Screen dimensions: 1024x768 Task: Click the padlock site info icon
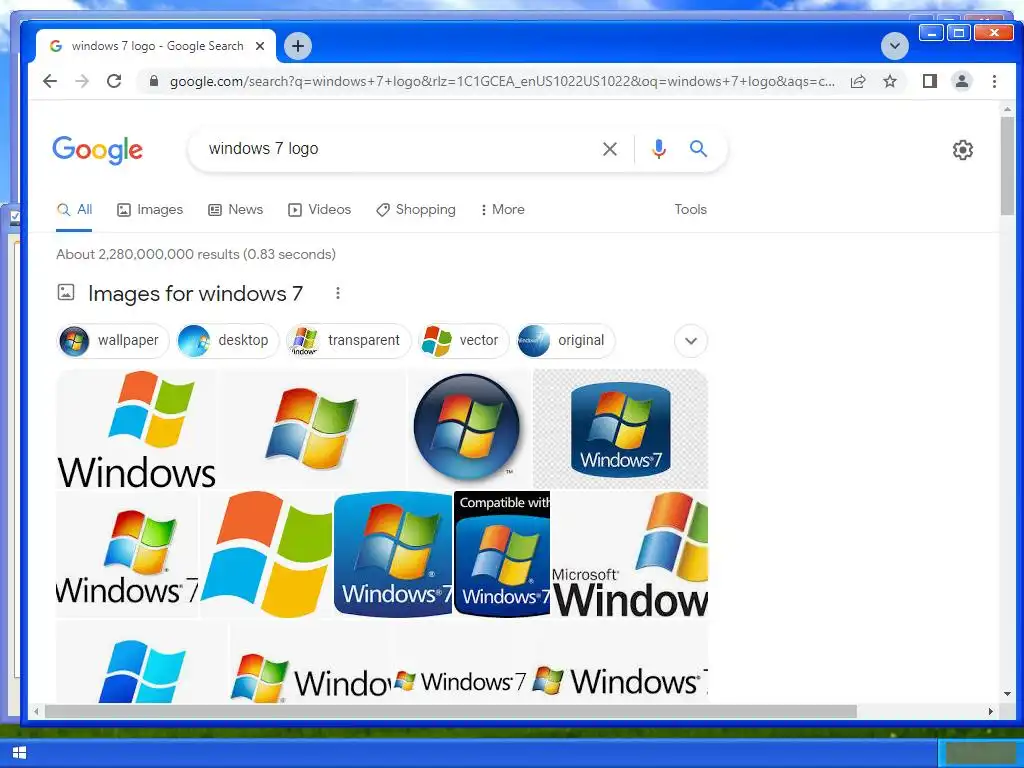(x=154, y=81)
